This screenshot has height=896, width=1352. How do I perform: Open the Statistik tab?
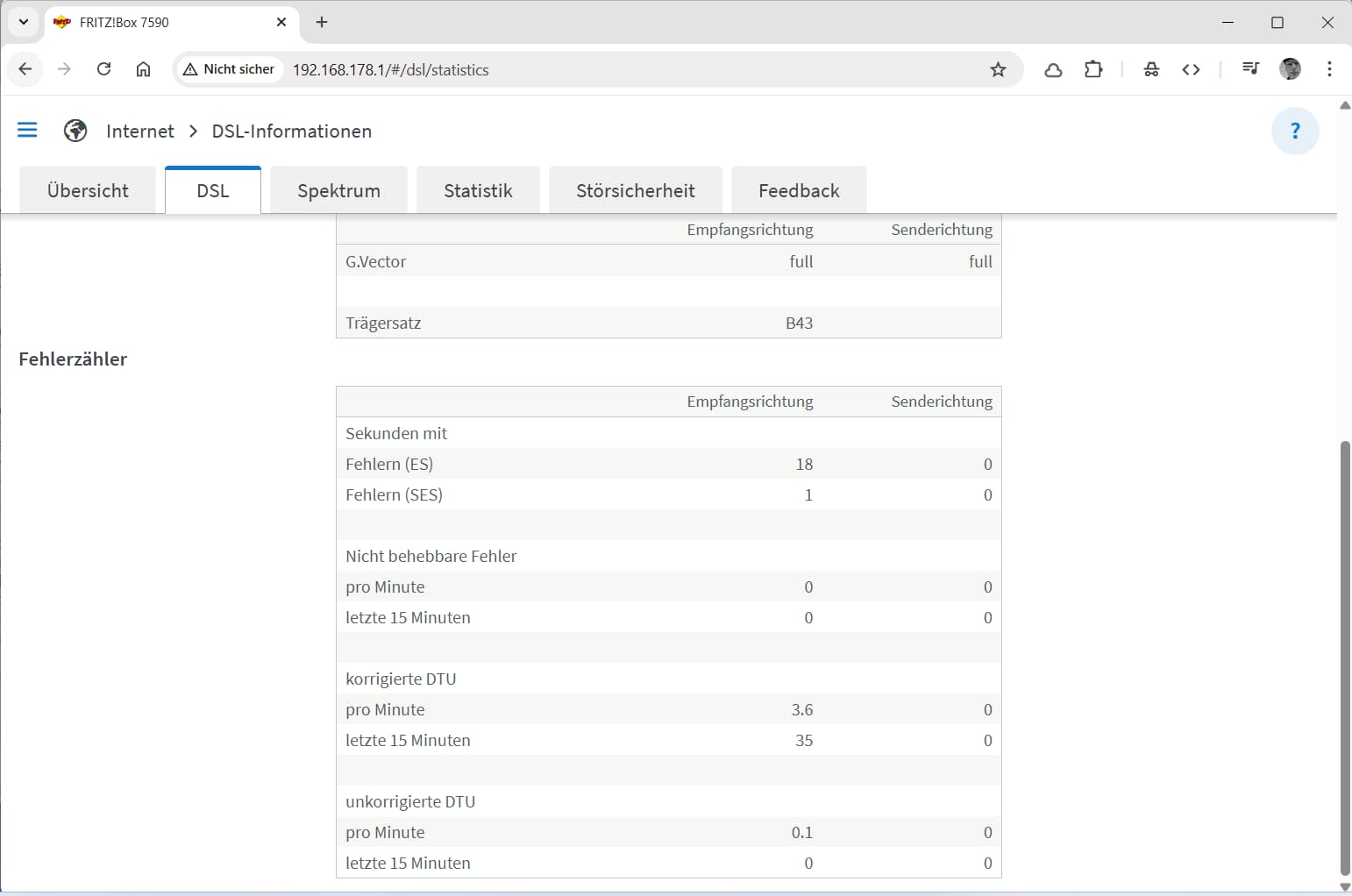(478, 190)
